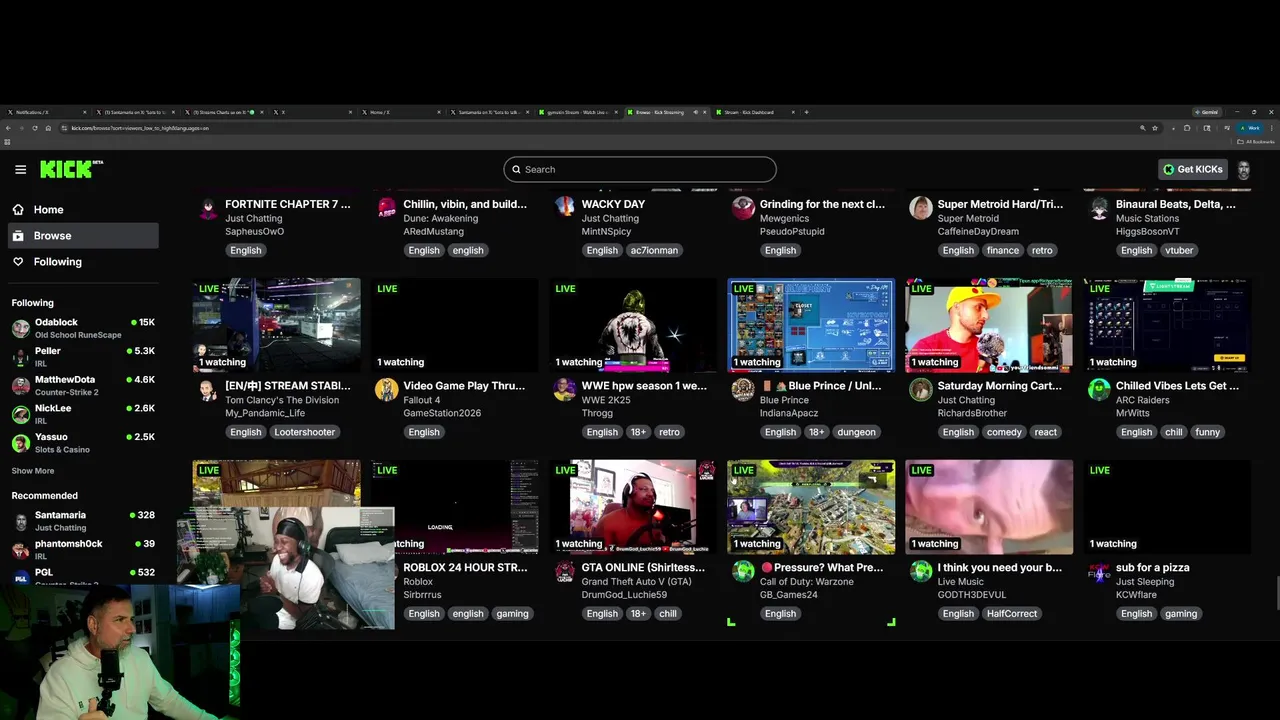Open the streamer avatar beside Chilled Vibes Lets Get
Screen dimensions: 1280x720
1099,390
